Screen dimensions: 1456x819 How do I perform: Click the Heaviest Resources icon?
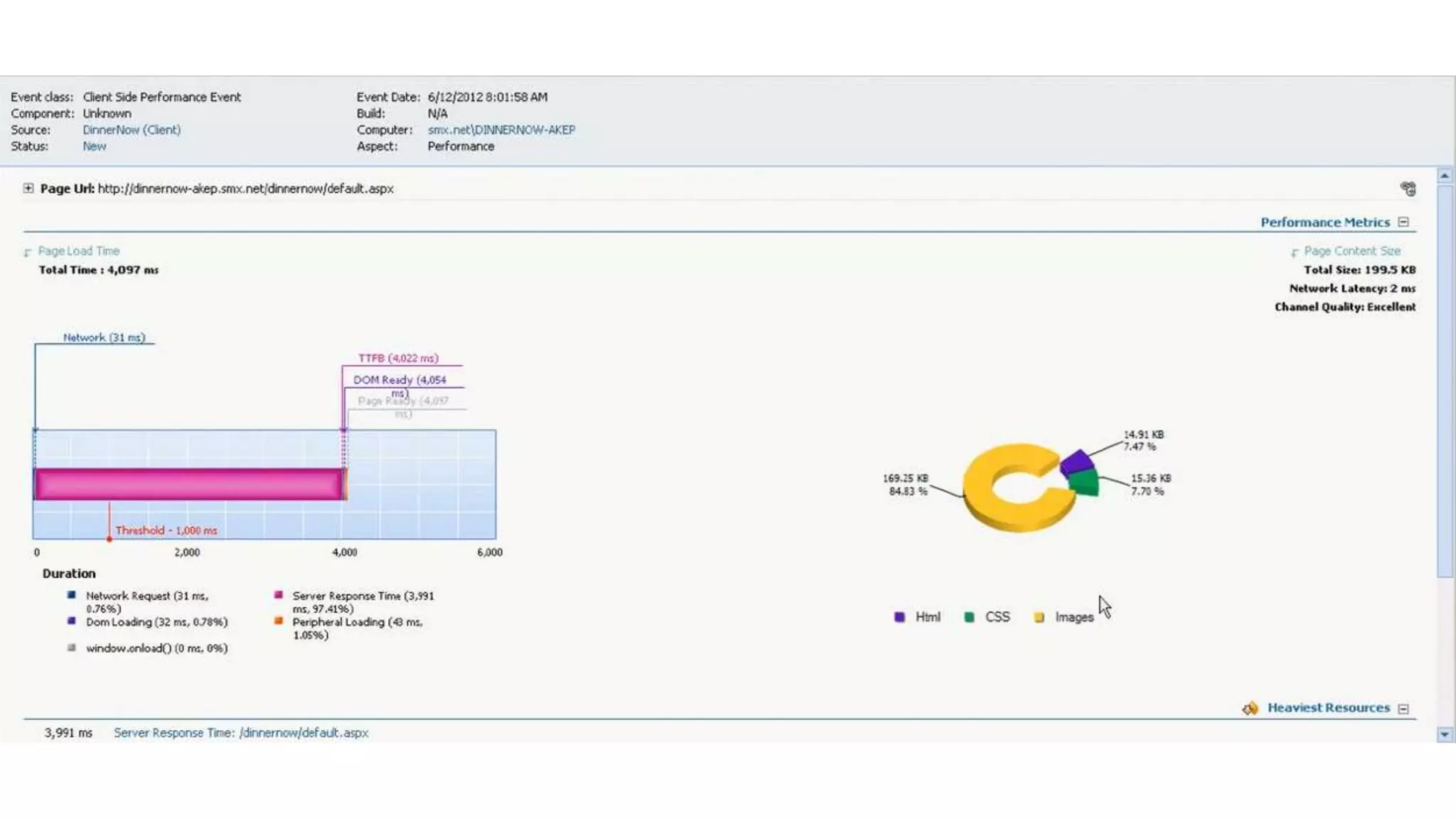pos(1250,708)
